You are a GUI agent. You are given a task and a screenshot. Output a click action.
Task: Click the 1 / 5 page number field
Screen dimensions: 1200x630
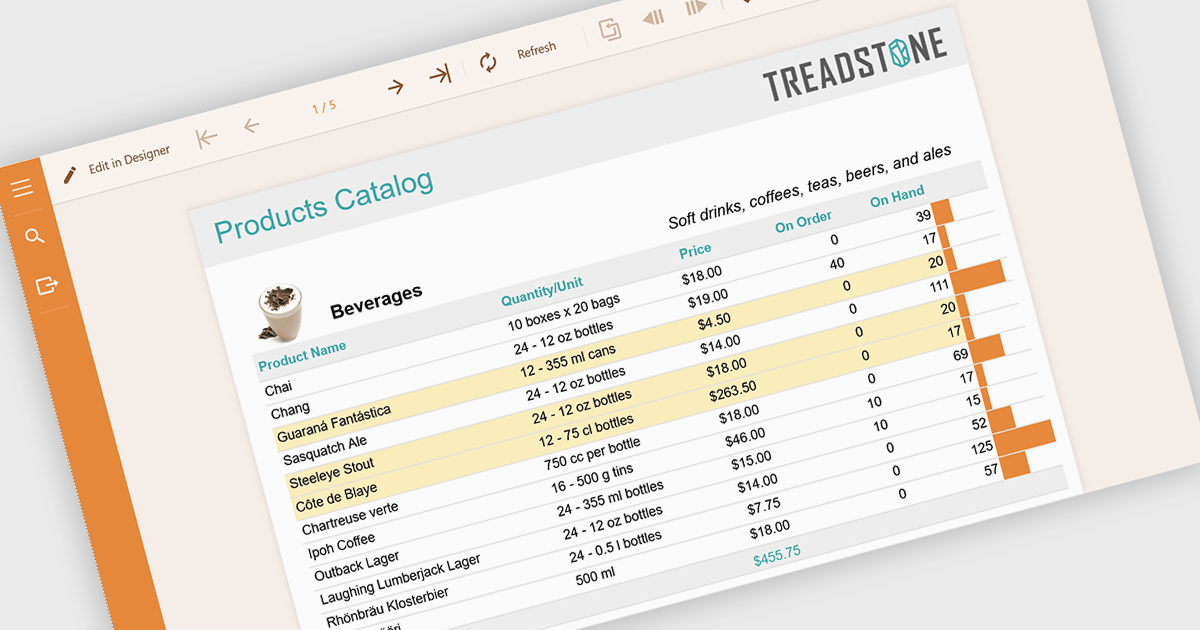click(324, 106)
